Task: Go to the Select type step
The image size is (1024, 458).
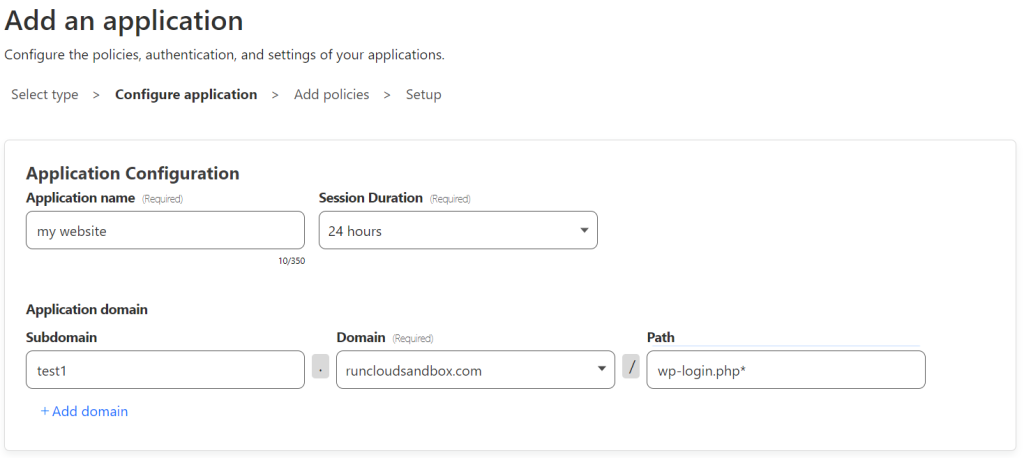Action: [44, 95]
